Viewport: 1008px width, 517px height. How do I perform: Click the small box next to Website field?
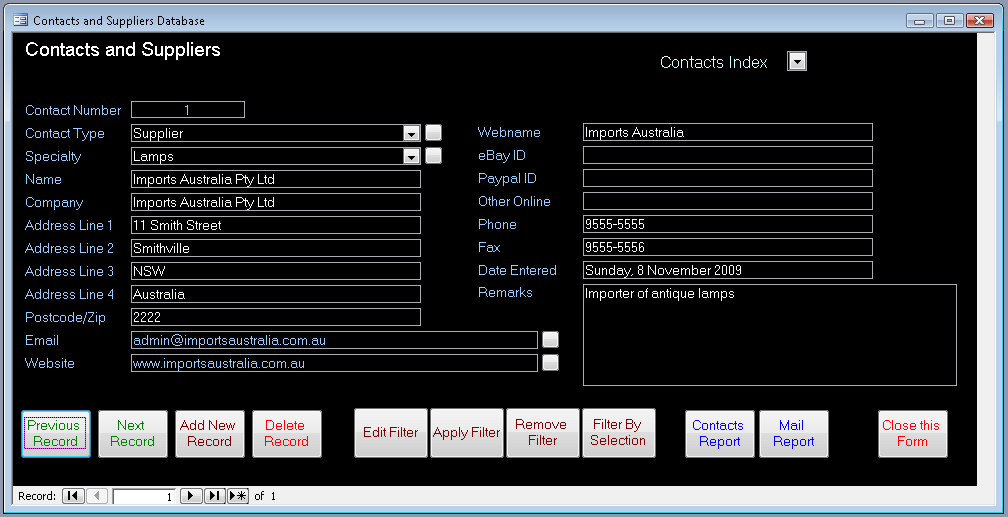pos(550,363)
